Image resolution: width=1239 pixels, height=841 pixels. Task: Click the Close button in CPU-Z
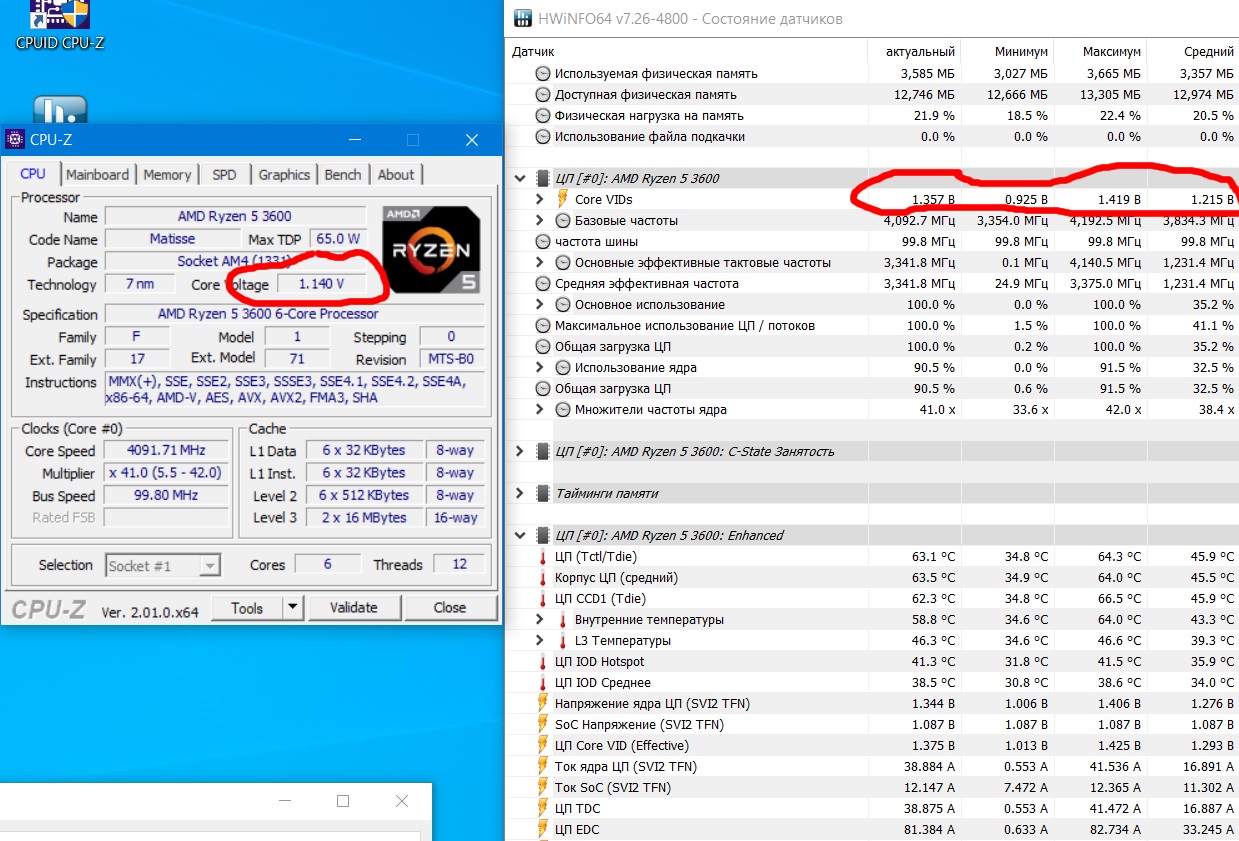[450, 607]
